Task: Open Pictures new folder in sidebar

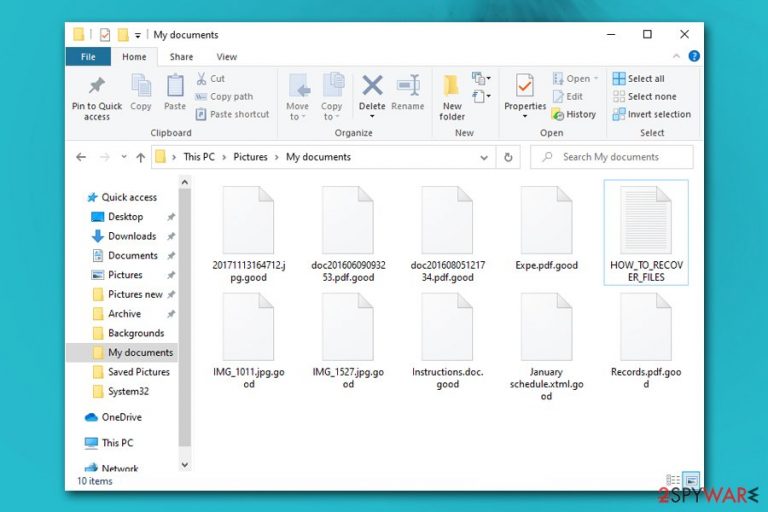Action: tap(127, 294)
